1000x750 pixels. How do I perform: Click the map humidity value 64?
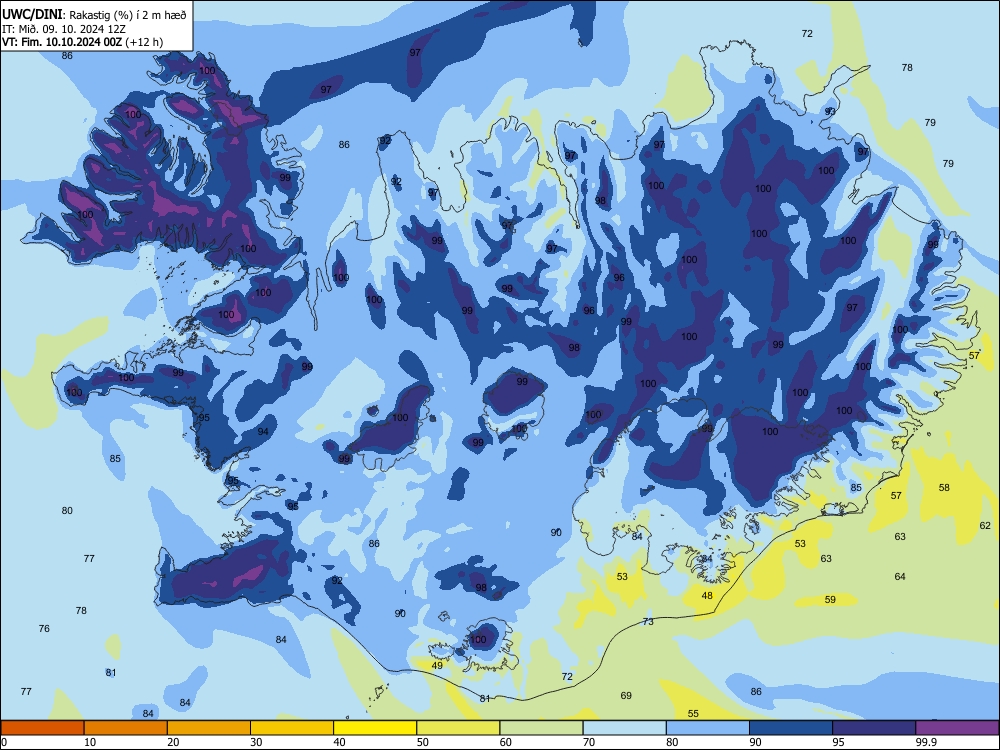click(900, 577)
